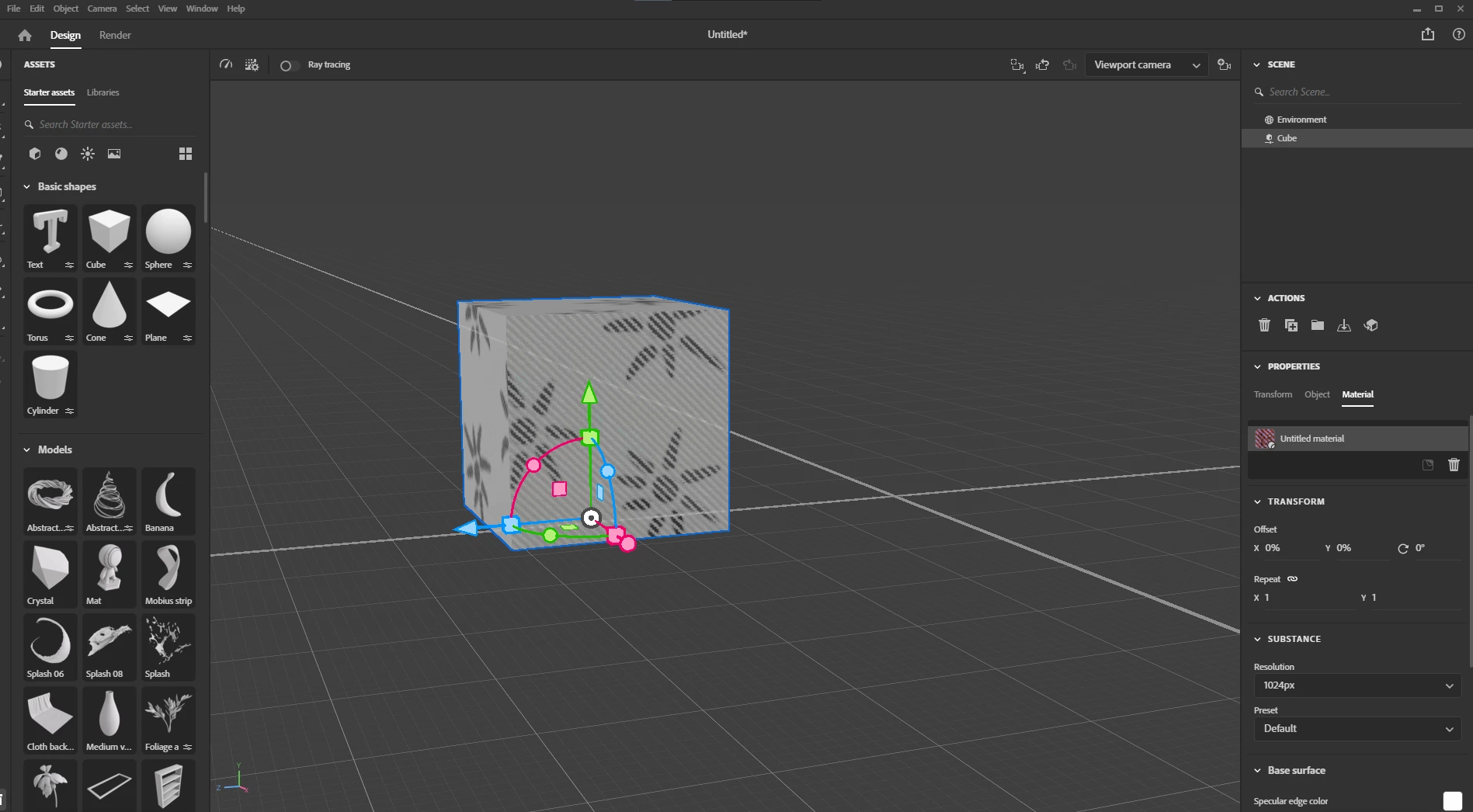Screen dimensions: 1473x812
Task: Duplicate the selected object
Action: coord(1291,325)
